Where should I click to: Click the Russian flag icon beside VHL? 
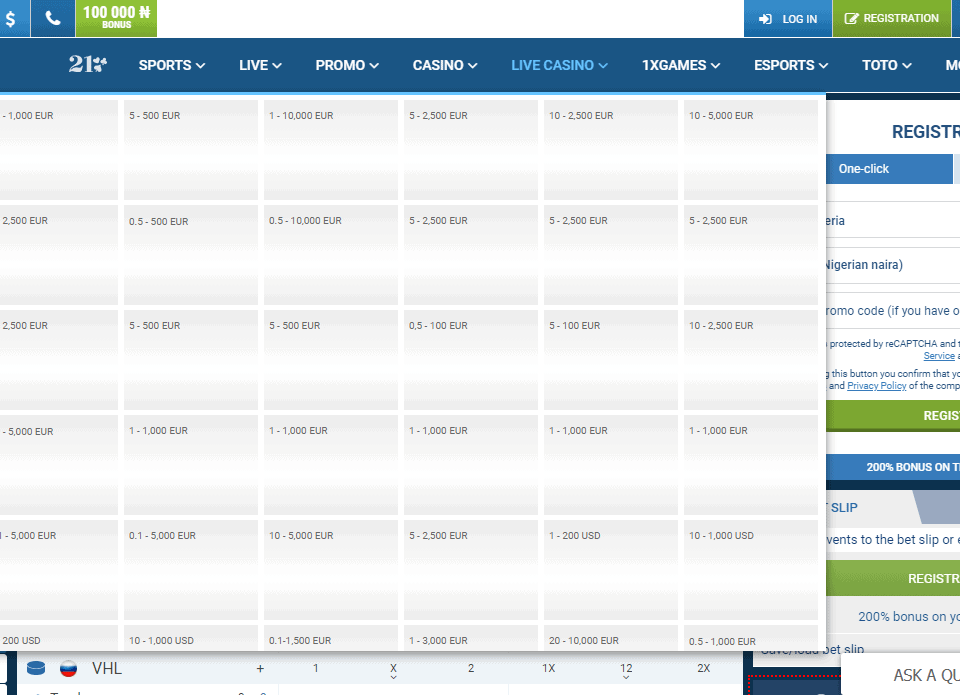point(68,668)
